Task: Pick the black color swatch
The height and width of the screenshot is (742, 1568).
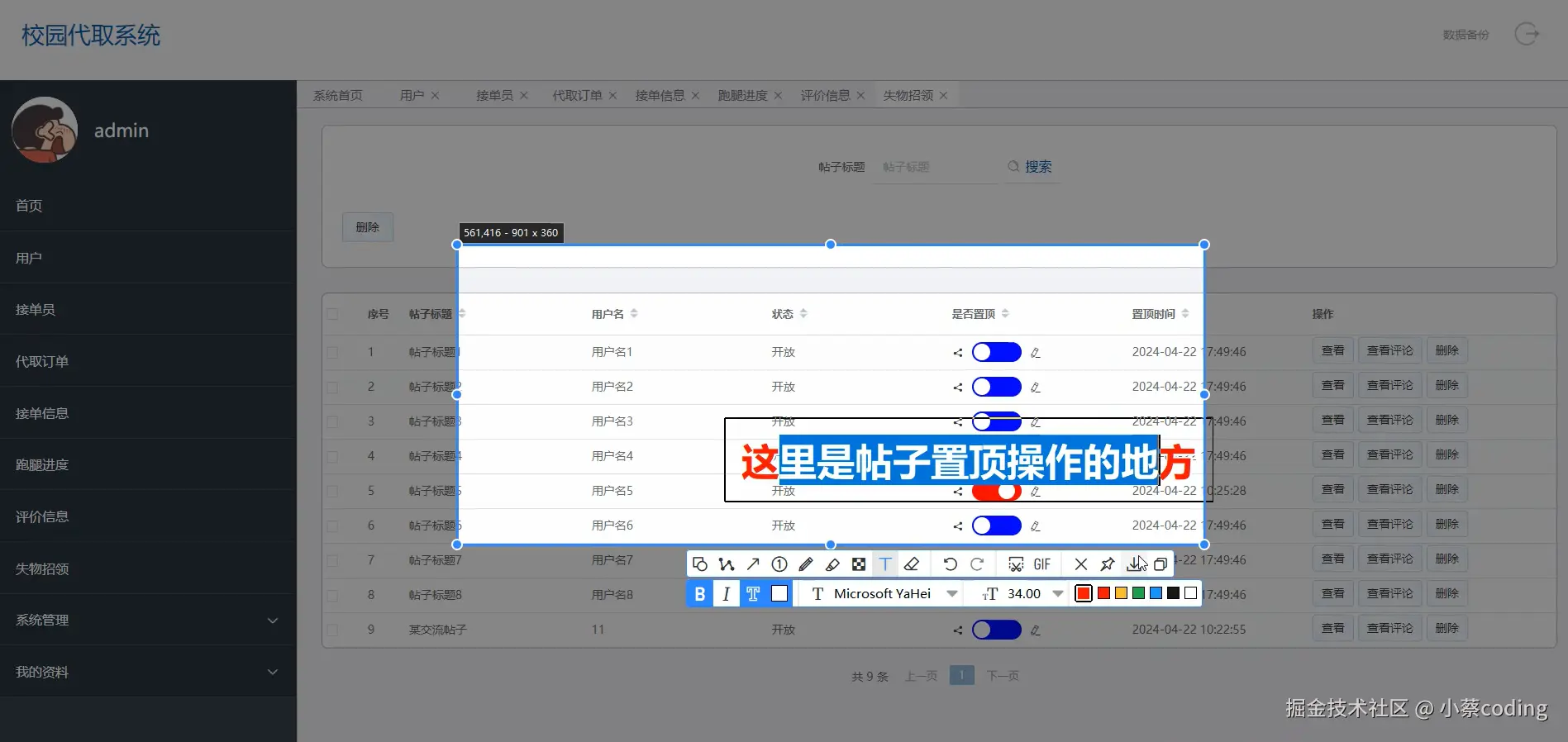Action: (x=1173, y=593)
